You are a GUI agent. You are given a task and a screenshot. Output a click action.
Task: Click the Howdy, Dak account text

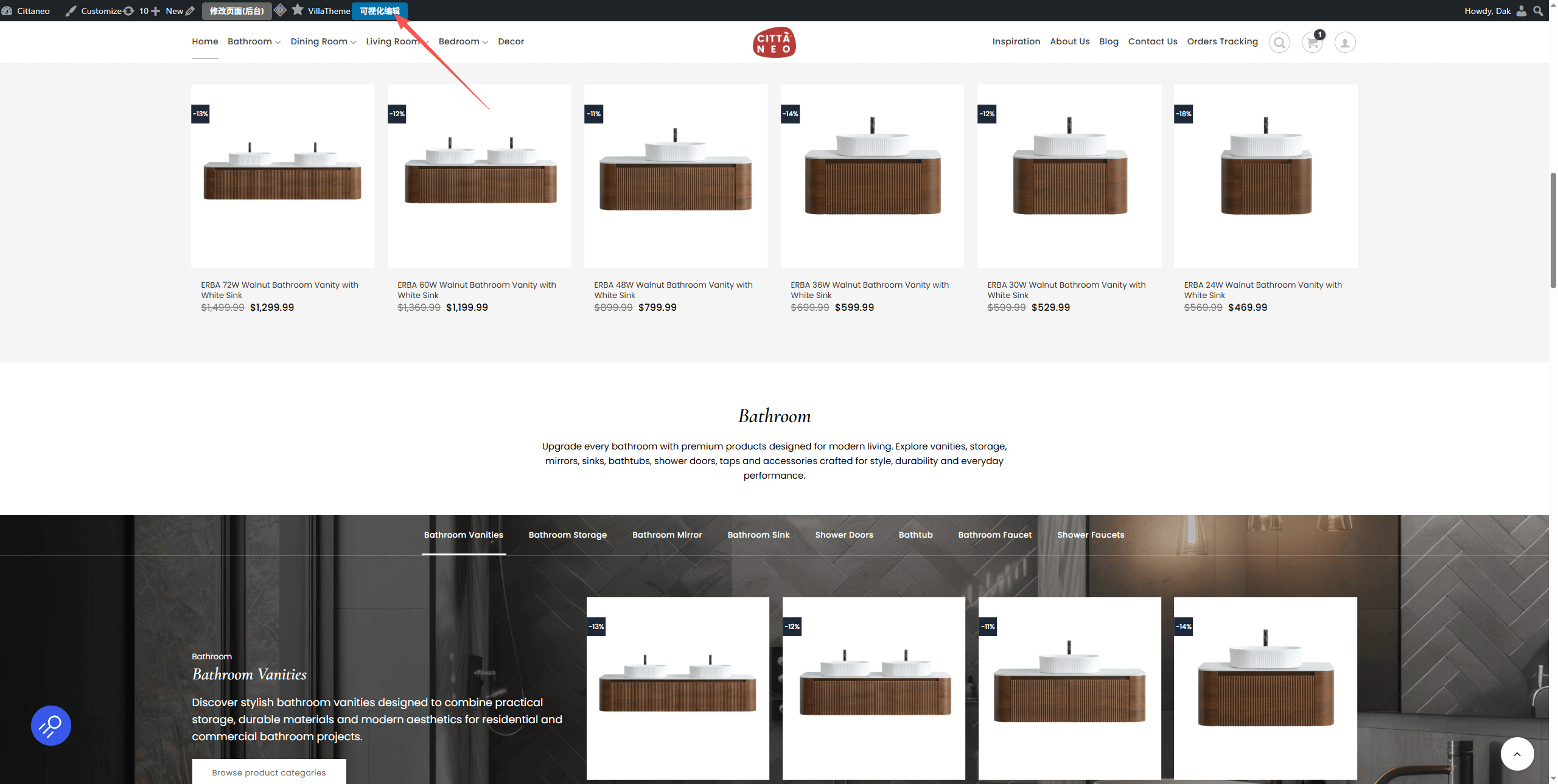pos(1487,11)
